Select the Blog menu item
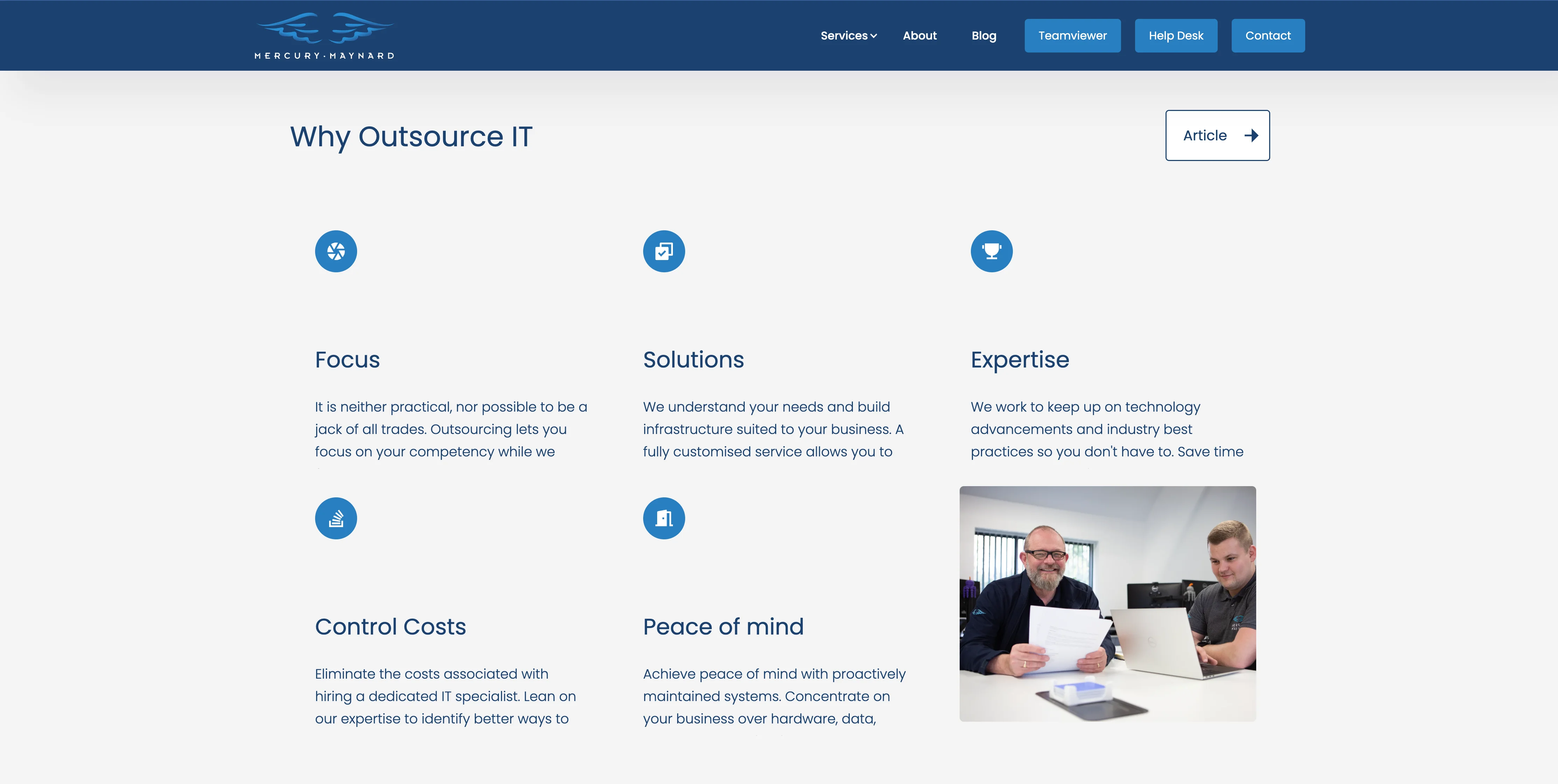 tap(984, 35)
